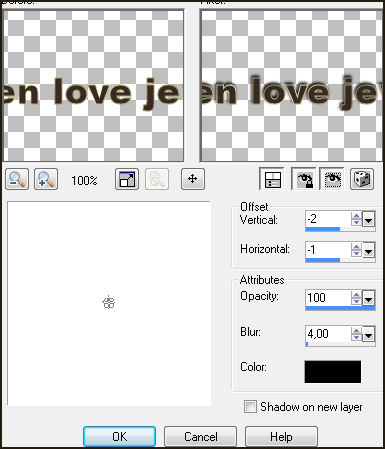385x449 pixels.
Task: Click the Opacity value field
Action: [328, 298]
